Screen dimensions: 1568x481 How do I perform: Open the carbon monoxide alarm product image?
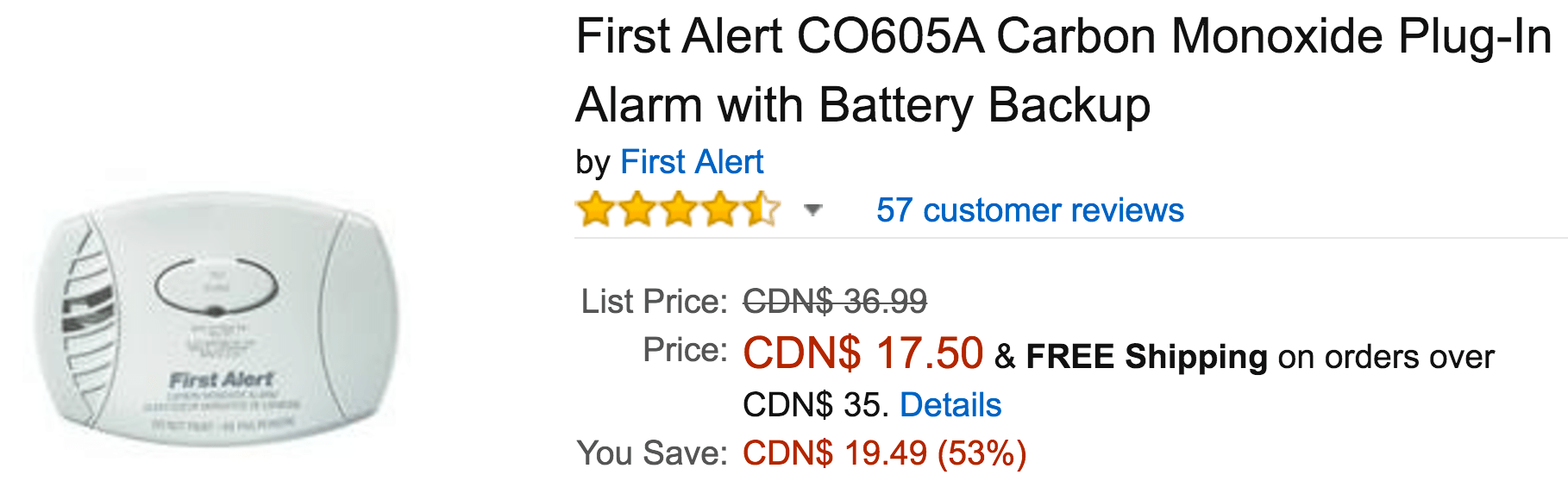(217, 320)
